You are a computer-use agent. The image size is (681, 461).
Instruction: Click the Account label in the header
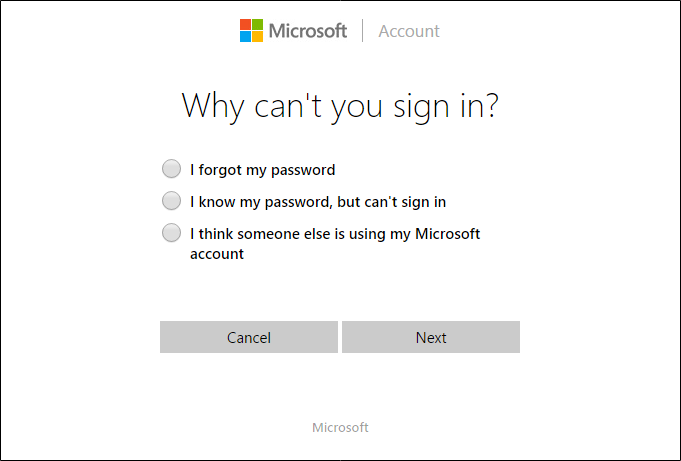coord(409,31)
